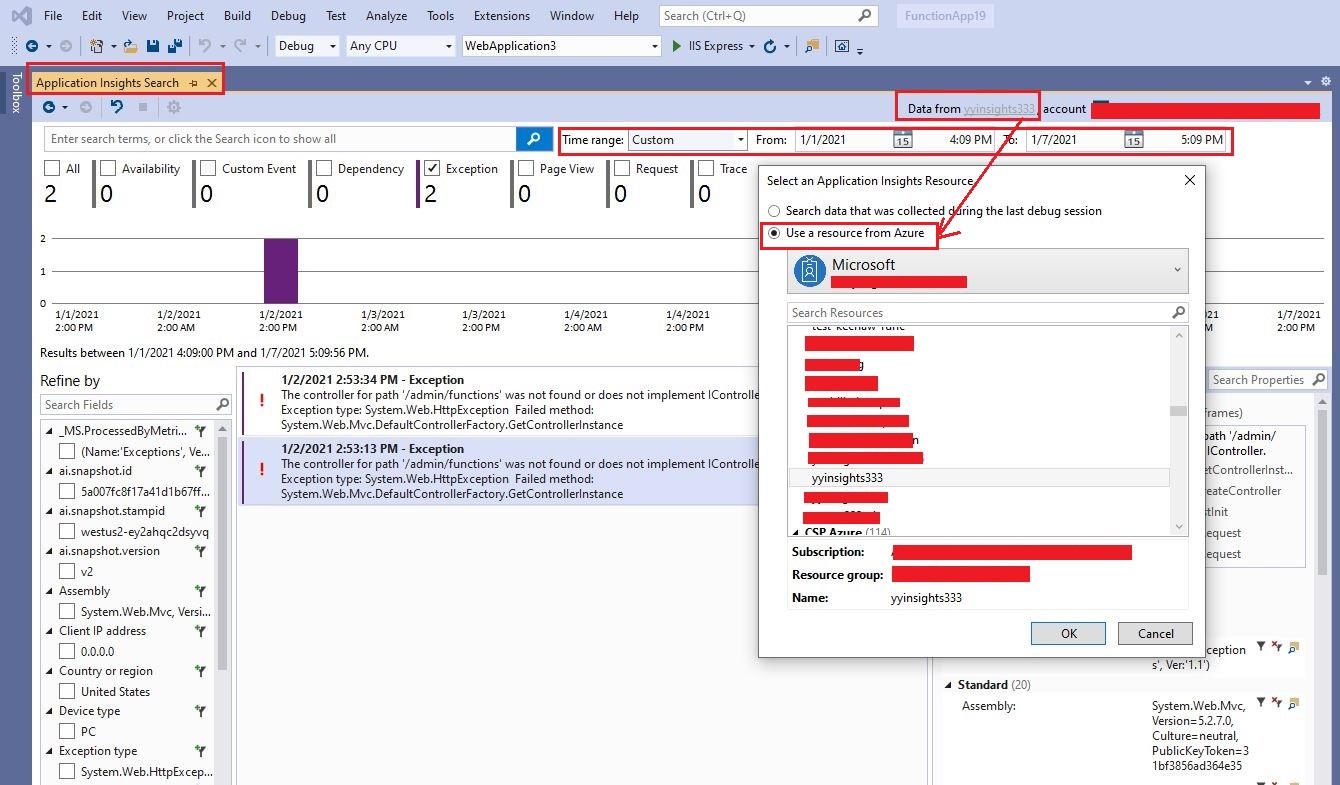Select the 2:53:13 PM exception result
This screenshot has height=785, width=1340.
(x=498, y=471)
